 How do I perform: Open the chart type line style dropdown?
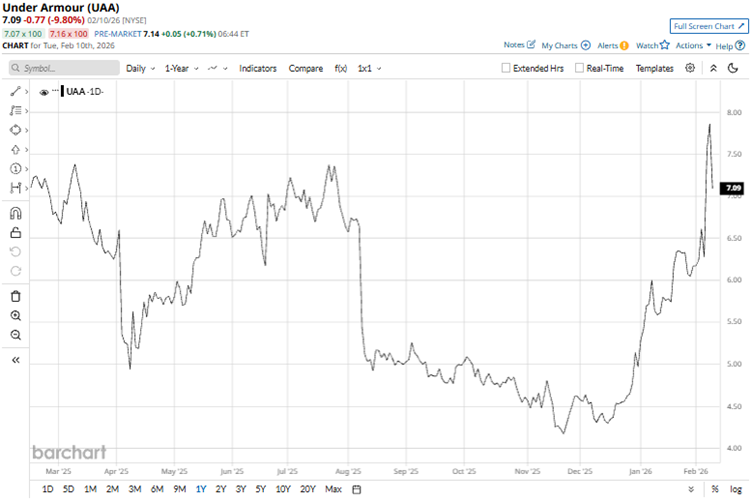click(x=217, y=69)
